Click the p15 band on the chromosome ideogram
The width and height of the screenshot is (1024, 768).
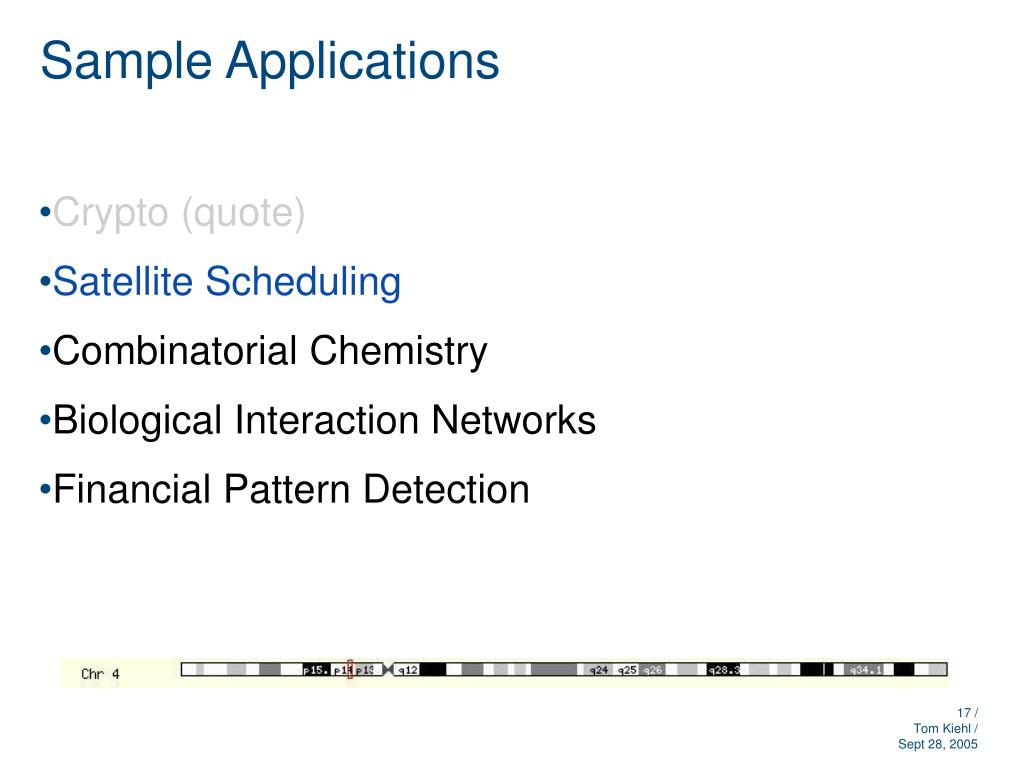click(x=316, y=669)
